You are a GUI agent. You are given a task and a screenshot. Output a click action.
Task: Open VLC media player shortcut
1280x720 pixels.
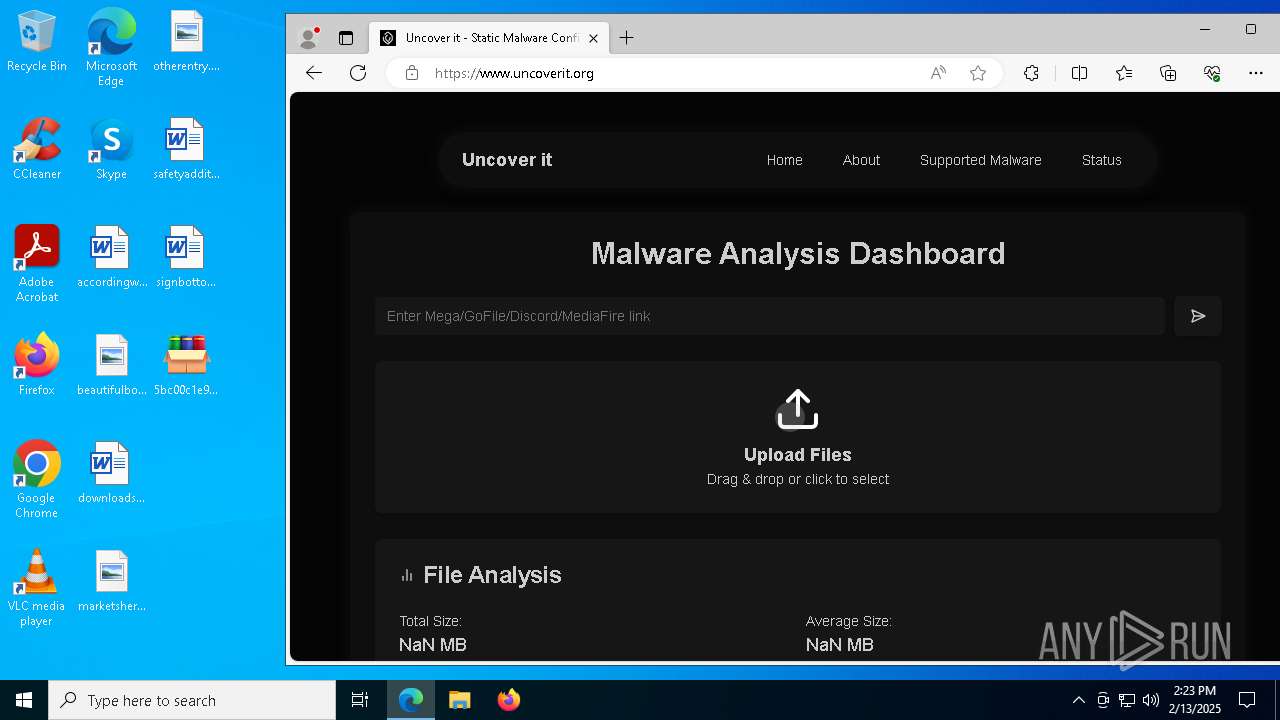[37, 588]
